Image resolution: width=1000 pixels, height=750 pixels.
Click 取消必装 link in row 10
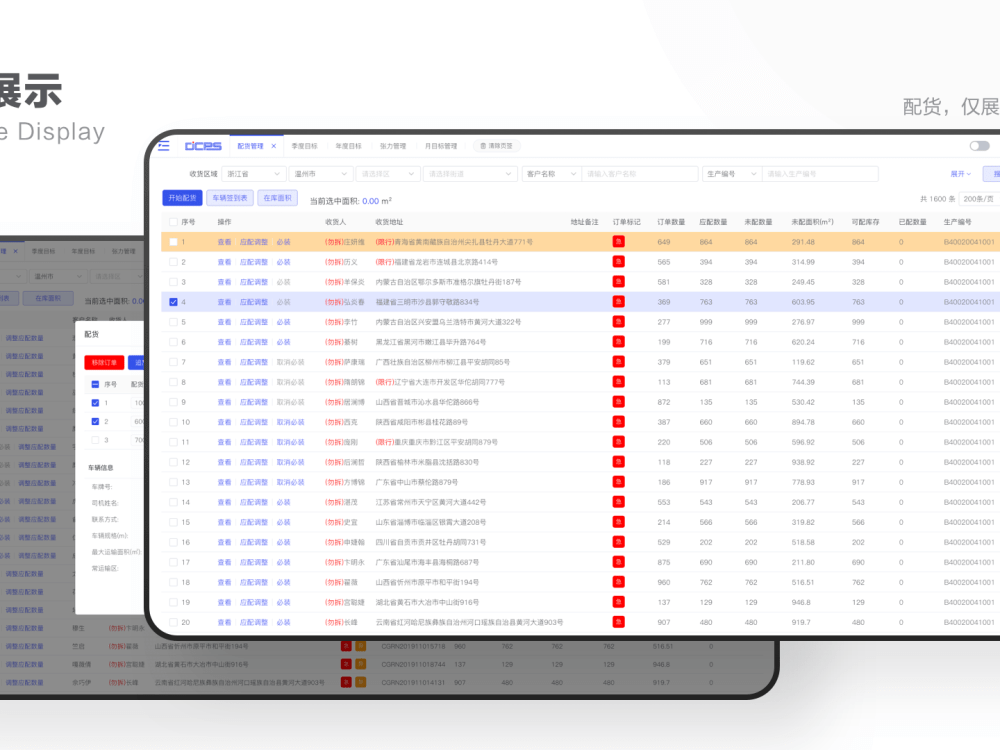(290, 422)
